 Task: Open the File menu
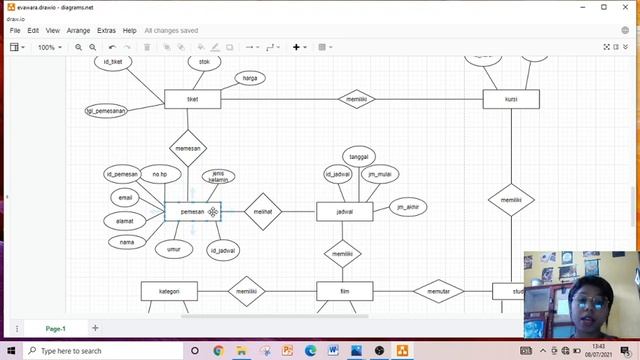point(15,31)
